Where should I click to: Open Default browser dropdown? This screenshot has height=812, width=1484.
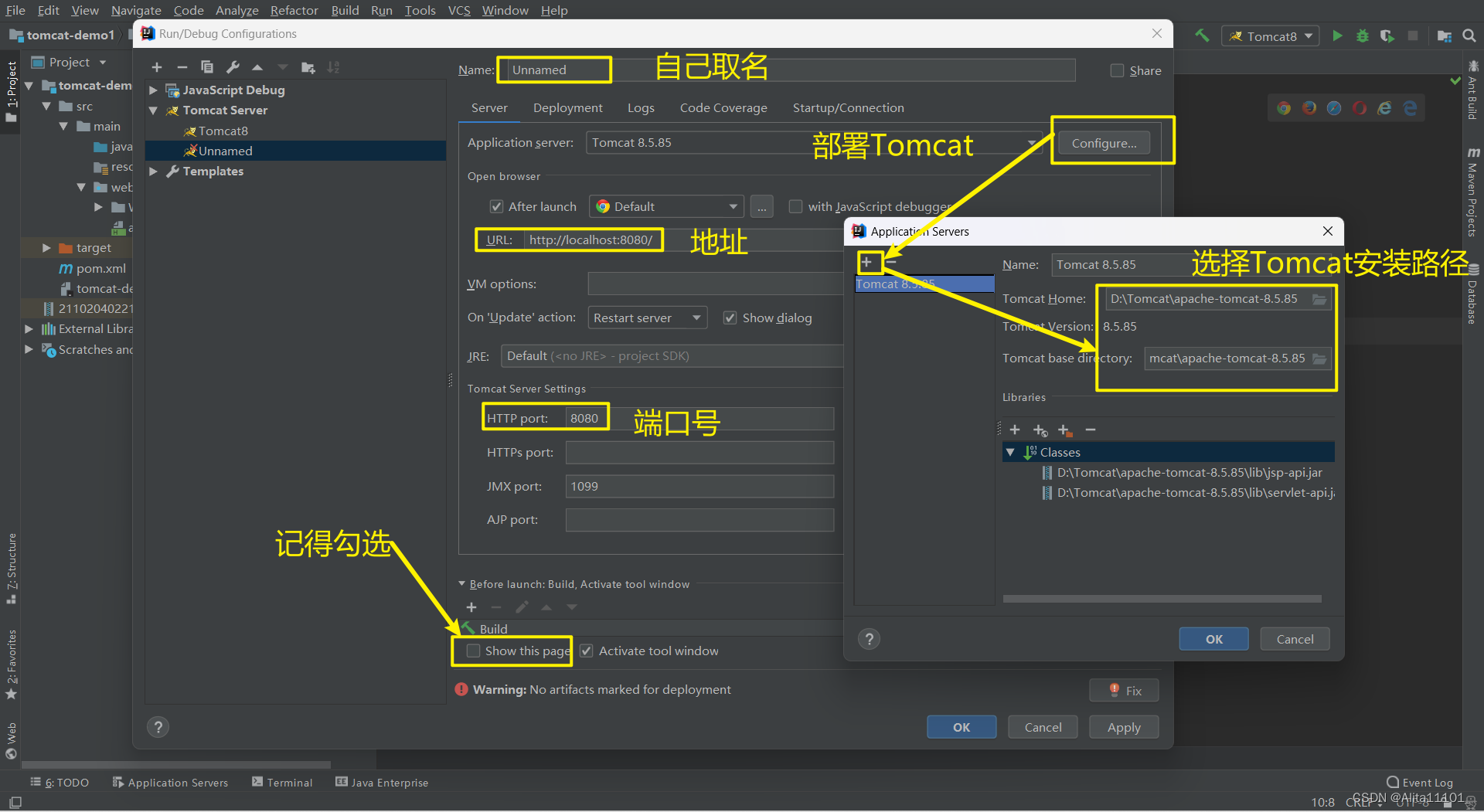(x=666, y=206)
